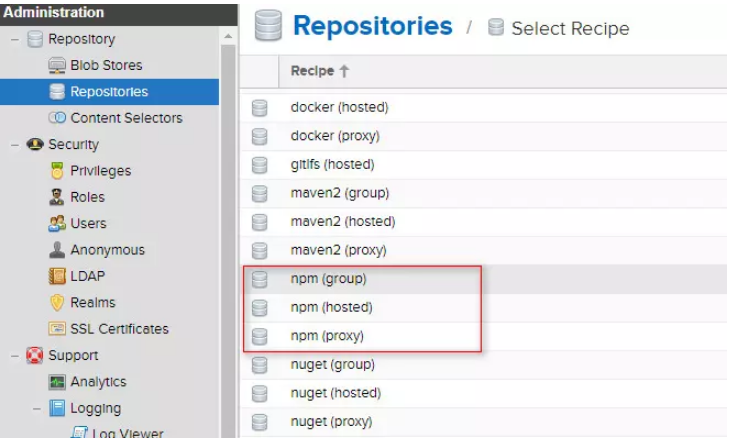Click the Roles icon in Security

(x=57, y=197)
